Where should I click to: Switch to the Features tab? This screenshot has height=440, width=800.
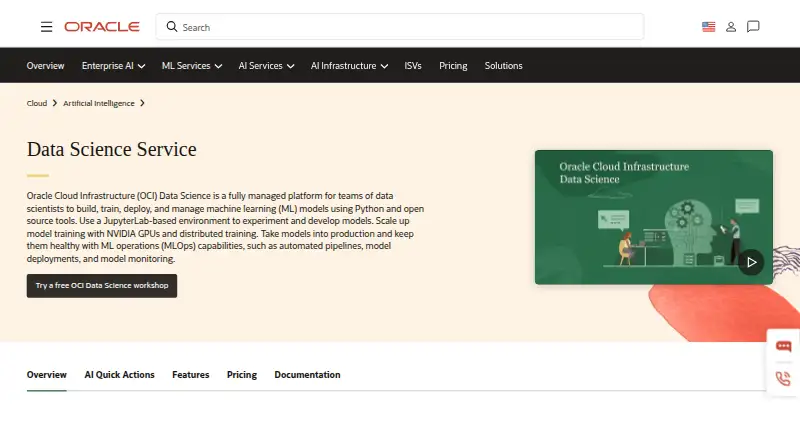coord(190,375)
